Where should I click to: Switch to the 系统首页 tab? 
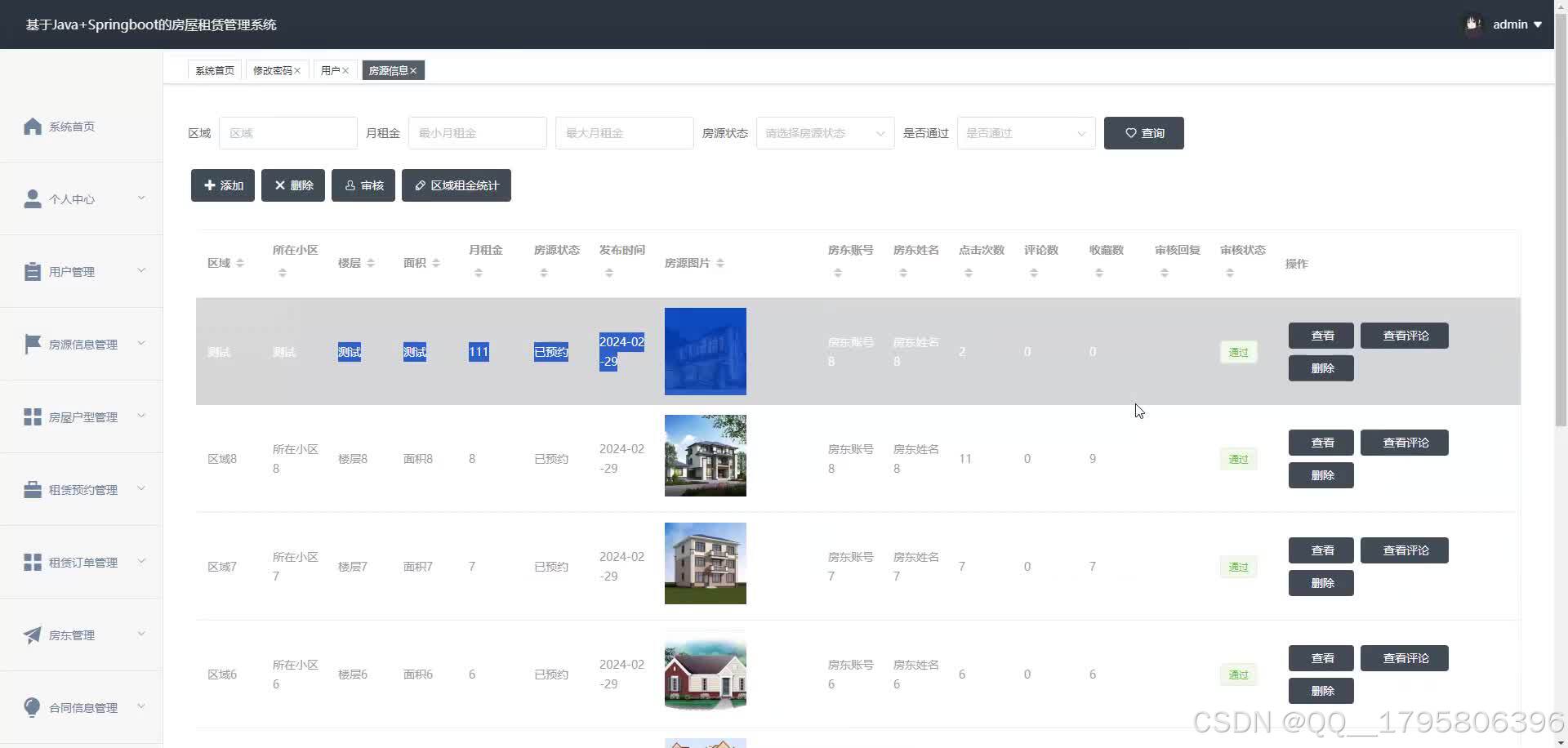(215, 71)
